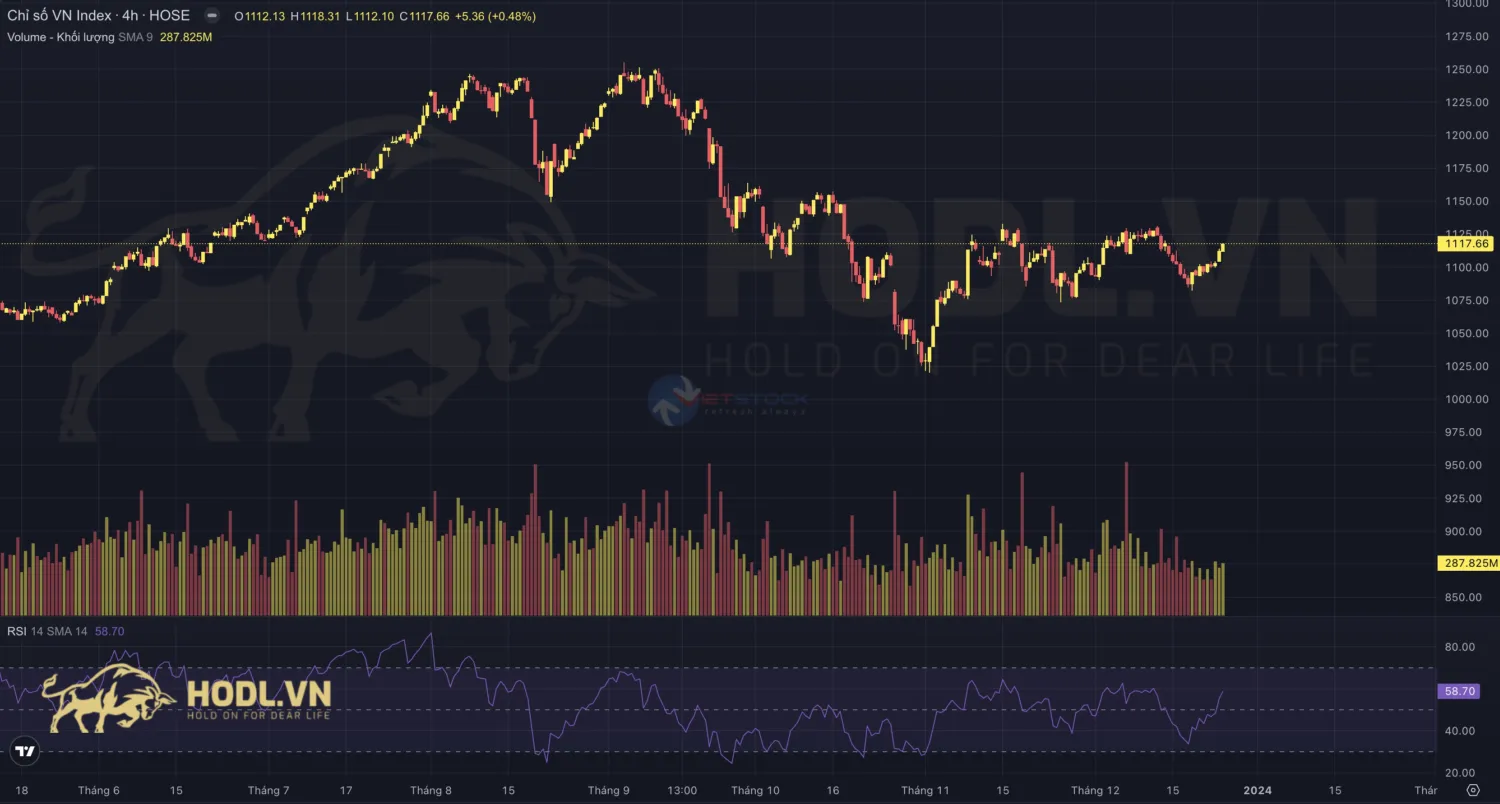Click the last candlestick at the chart's right edge

pyautogui.click(x=1222, y=248)
